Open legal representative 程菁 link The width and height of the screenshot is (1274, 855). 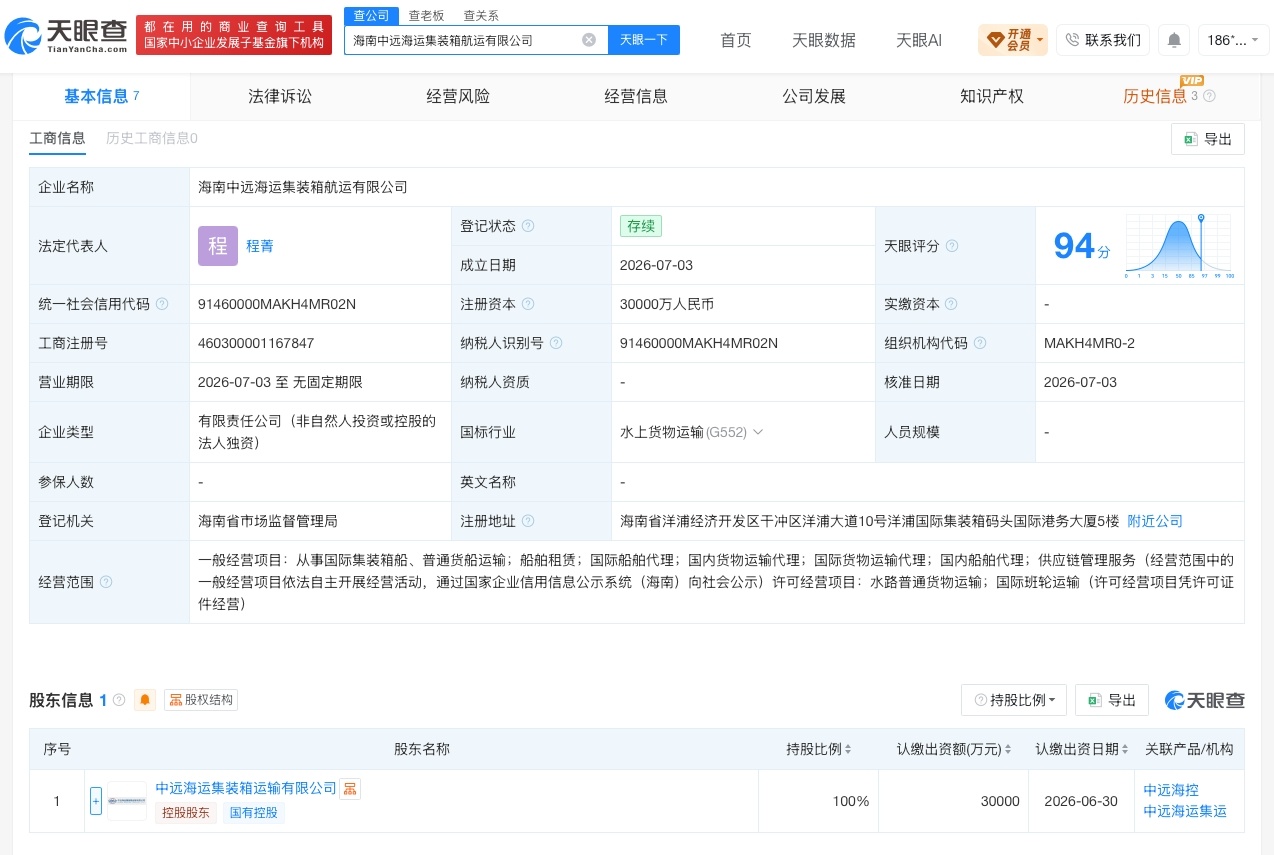(260, 246)
